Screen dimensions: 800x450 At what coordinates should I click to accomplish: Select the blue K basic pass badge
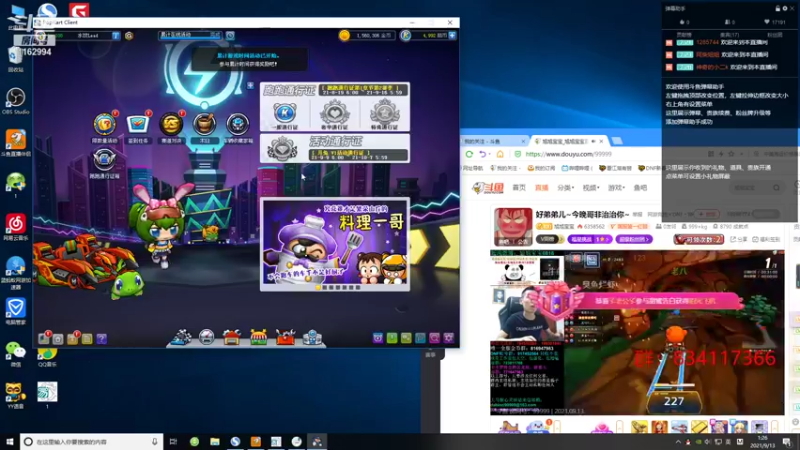pos(284,113)
